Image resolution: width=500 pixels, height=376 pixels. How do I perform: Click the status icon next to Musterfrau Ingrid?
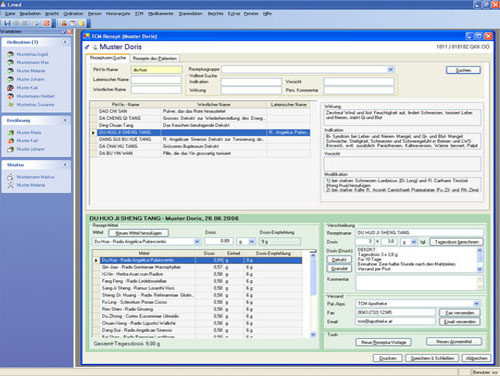[11, 54]
